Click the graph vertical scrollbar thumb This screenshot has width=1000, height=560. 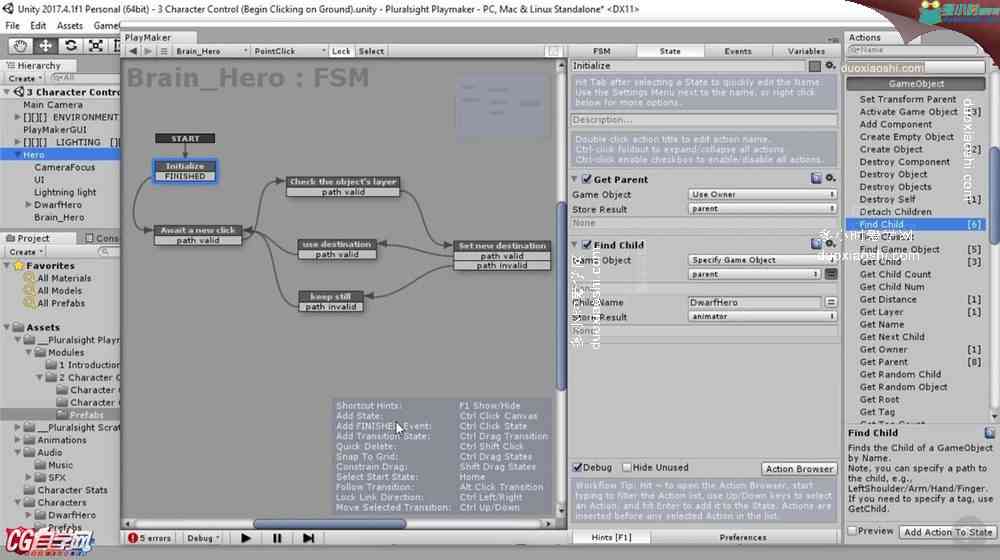tap(561, 296)
